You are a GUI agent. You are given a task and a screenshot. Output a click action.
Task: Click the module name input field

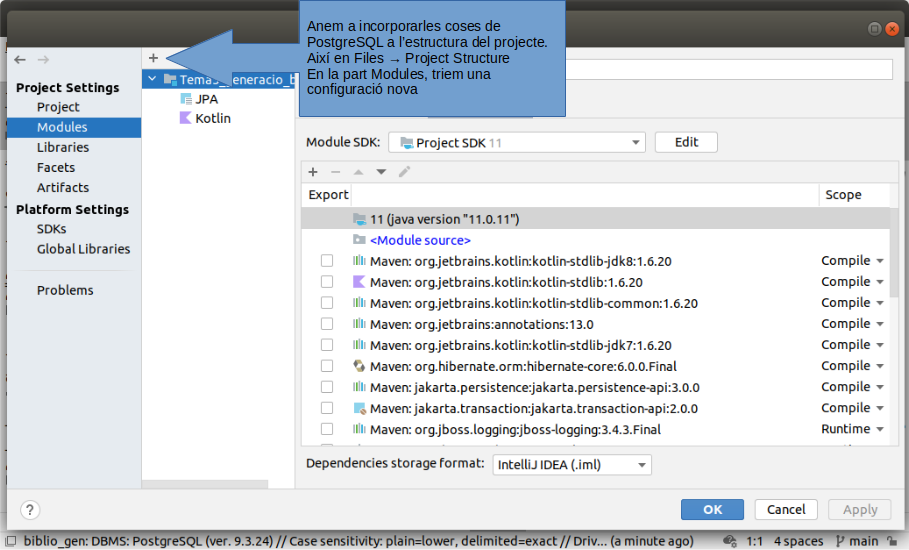pos(729,70)
